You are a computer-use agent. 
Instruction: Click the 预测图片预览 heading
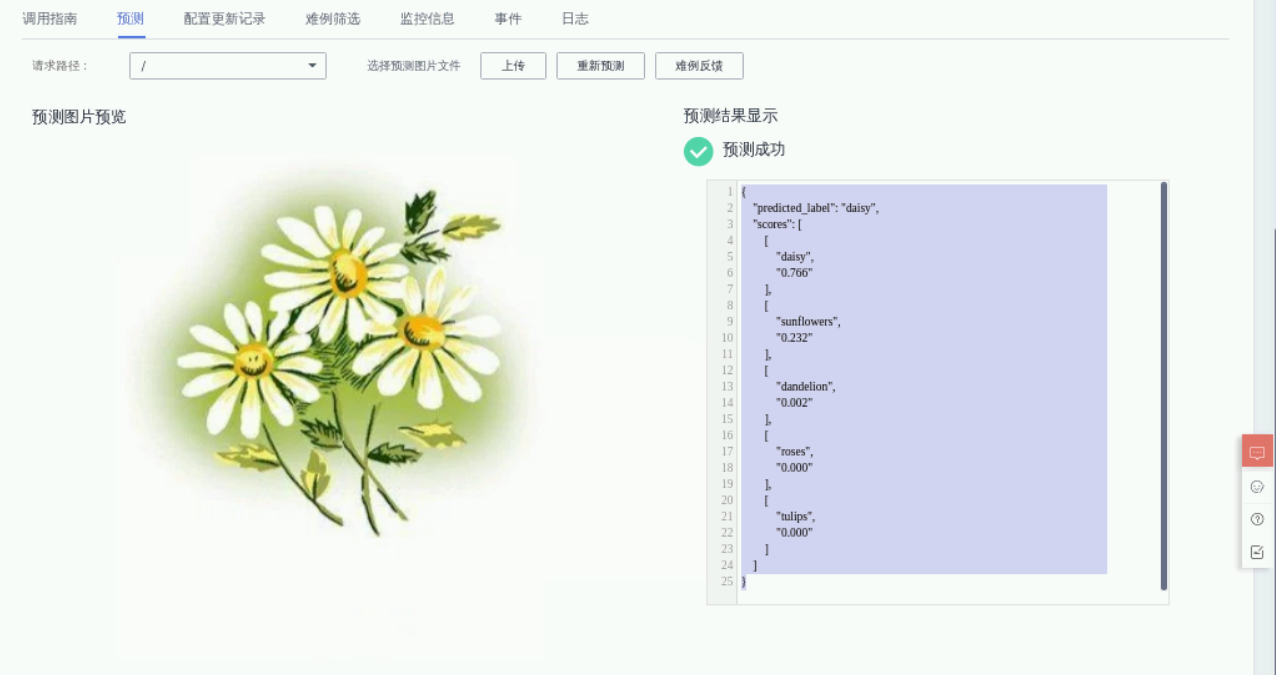[79, 117]
